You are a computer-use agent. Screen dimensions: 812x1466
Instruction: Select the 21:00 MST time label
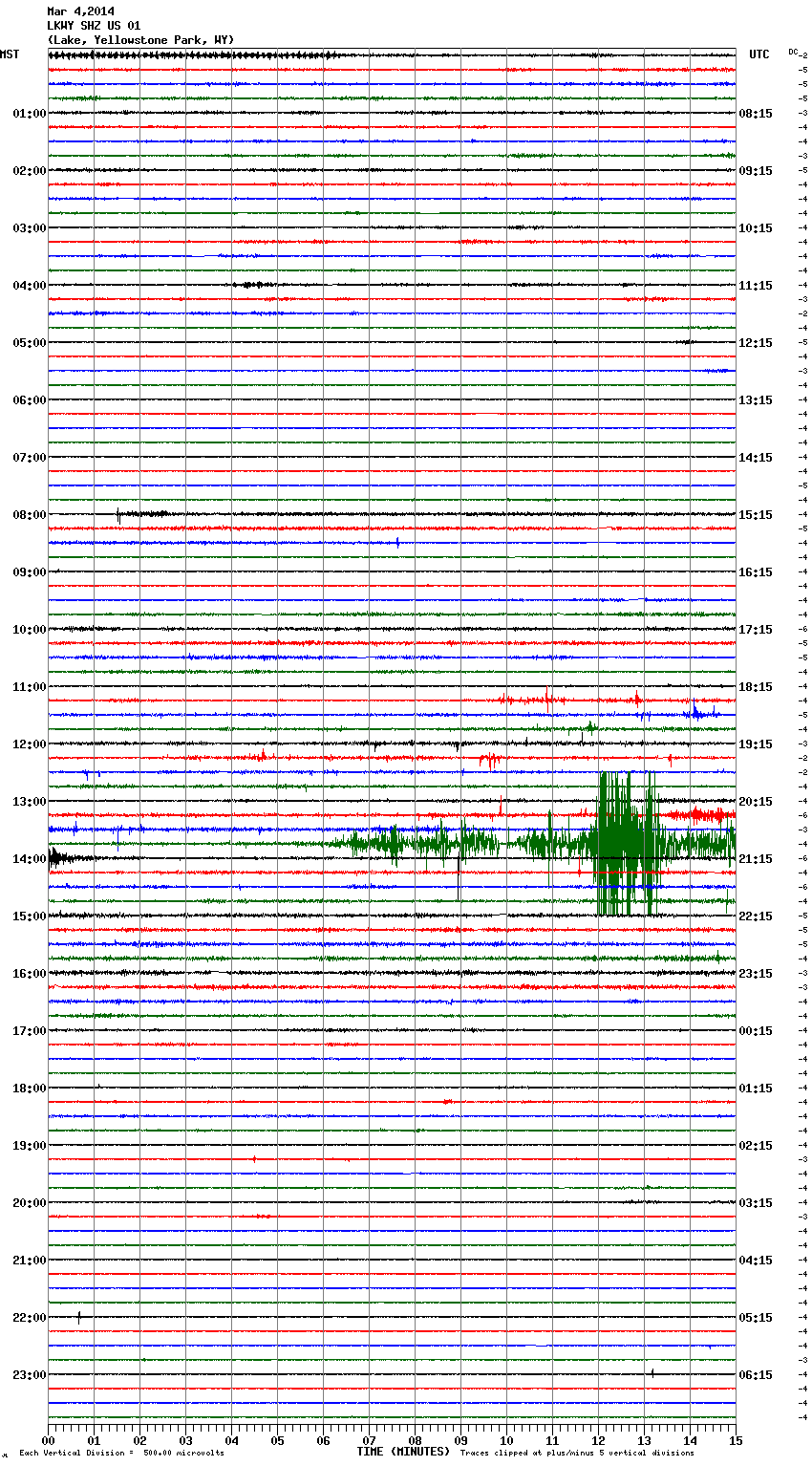pyautogui.click(x=29, y=1261)
